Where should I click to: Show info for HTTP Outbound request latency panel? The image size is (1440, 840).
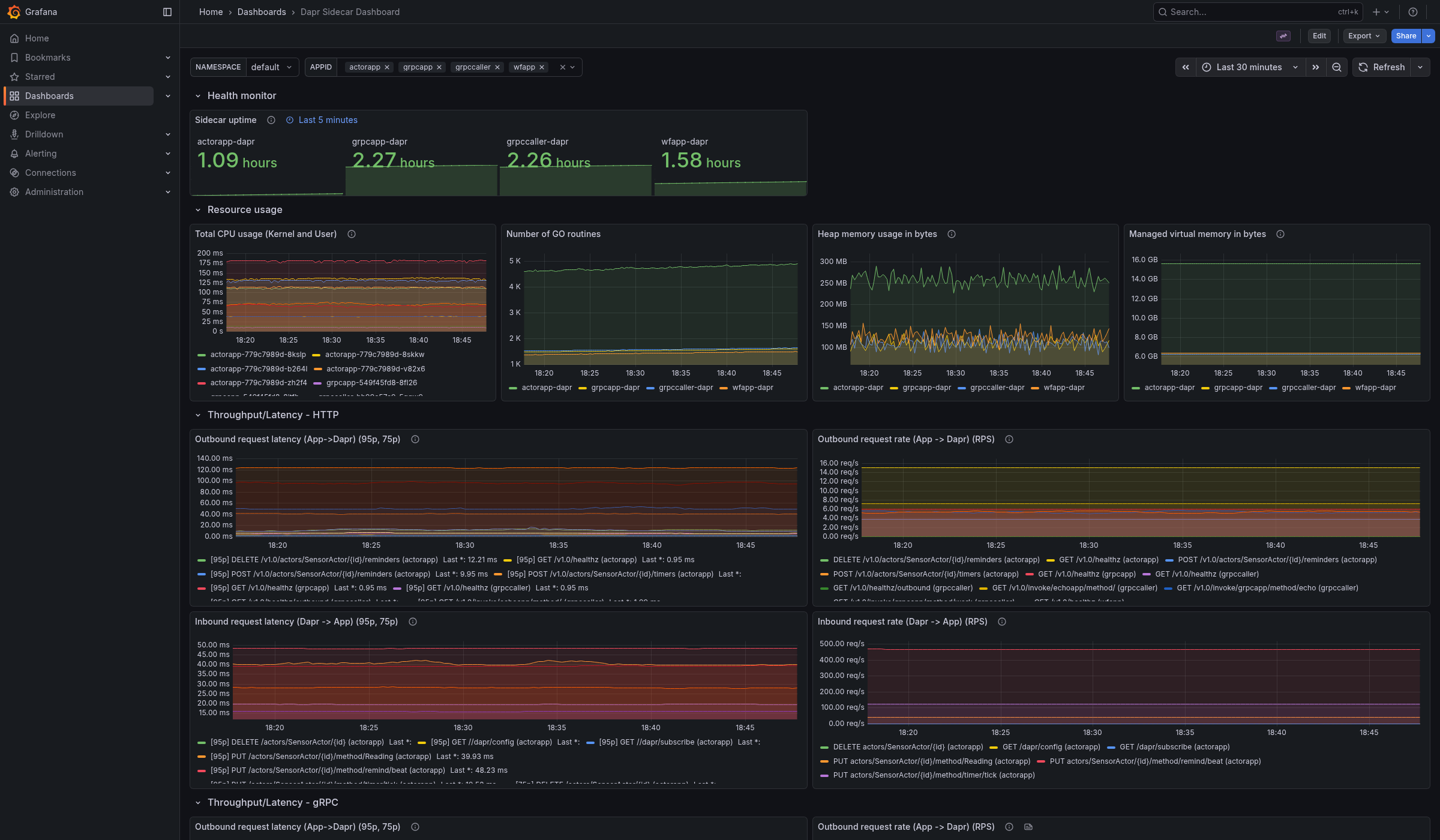coord(415,439)
